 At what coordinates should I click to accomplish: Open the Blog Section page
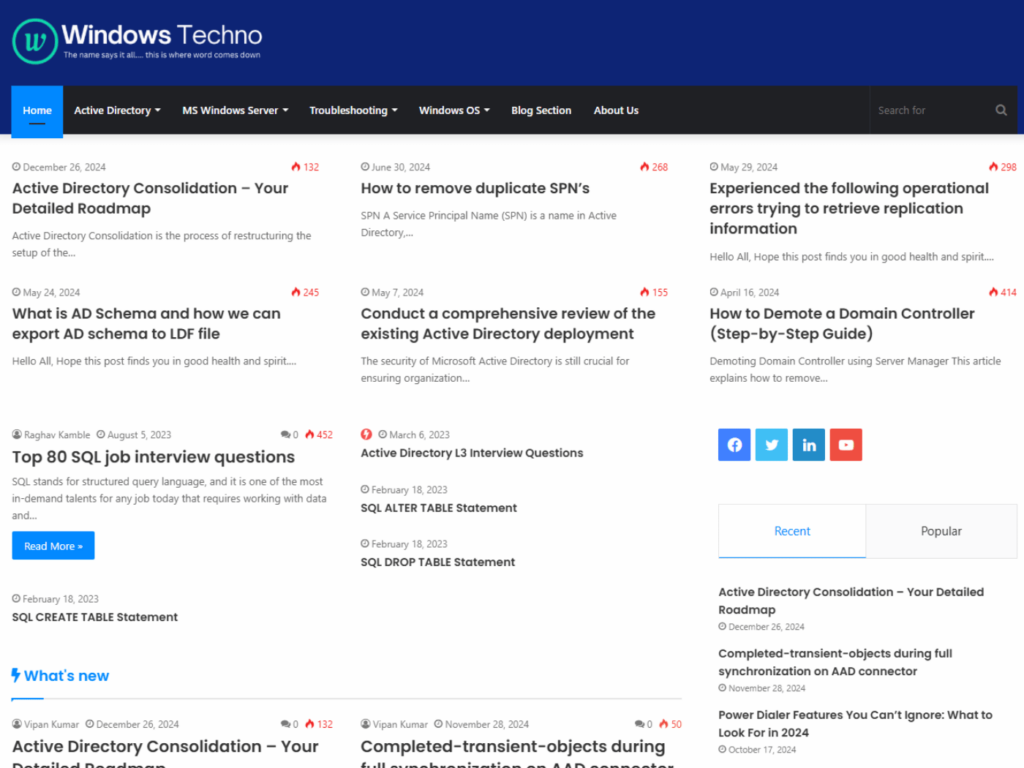(541, 110)
